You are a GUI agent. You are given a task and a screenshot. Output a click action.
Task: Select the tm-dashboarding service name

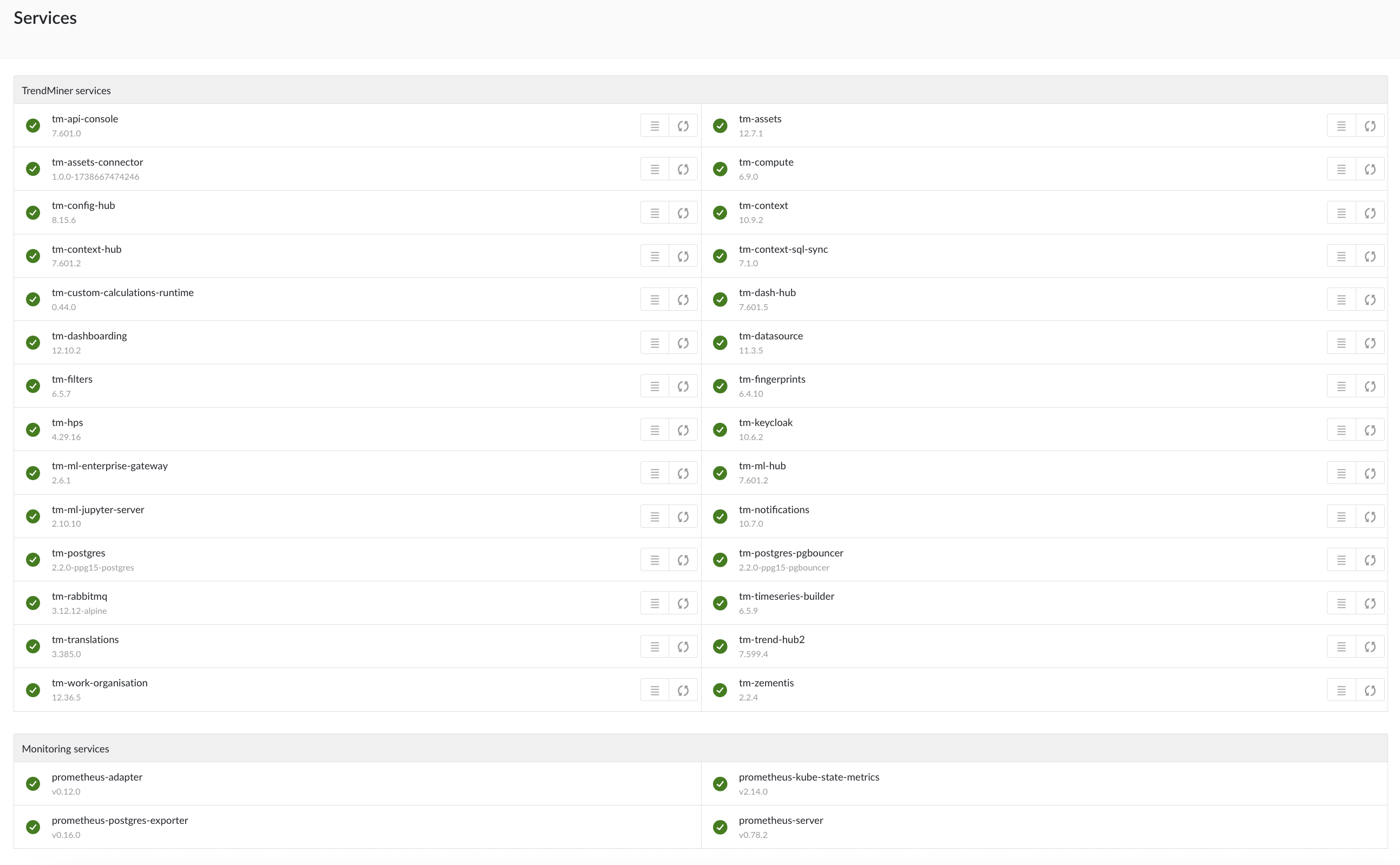pos(89,336)
